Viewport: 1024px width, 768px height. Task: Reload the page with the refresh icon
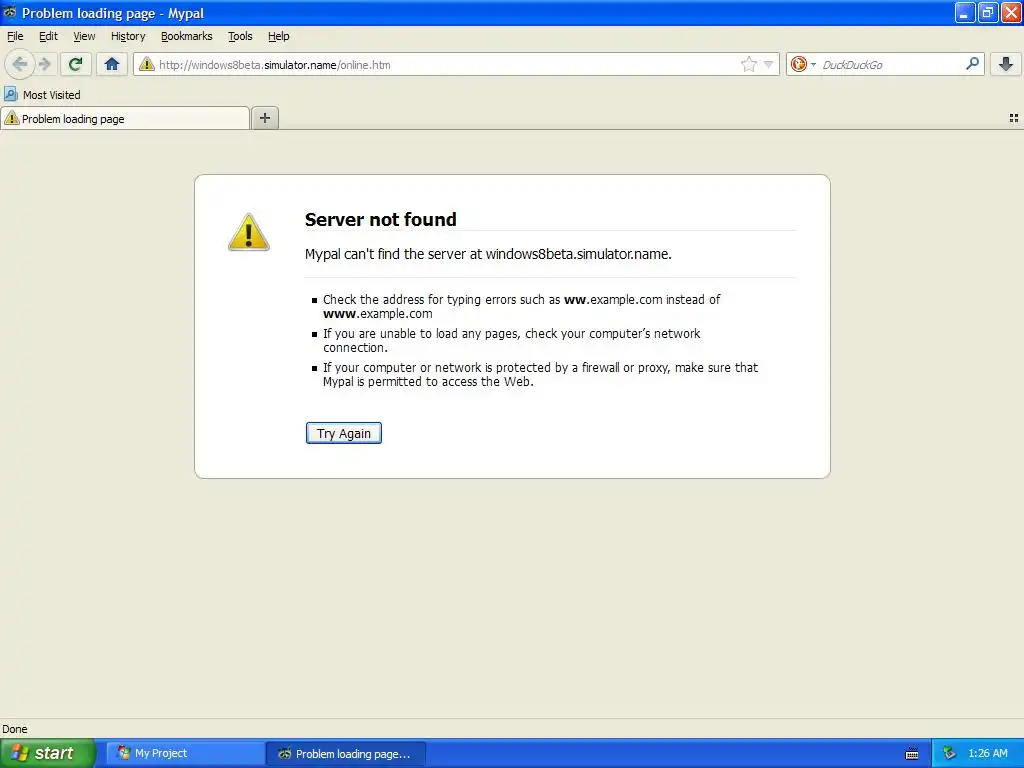(76, 64)
